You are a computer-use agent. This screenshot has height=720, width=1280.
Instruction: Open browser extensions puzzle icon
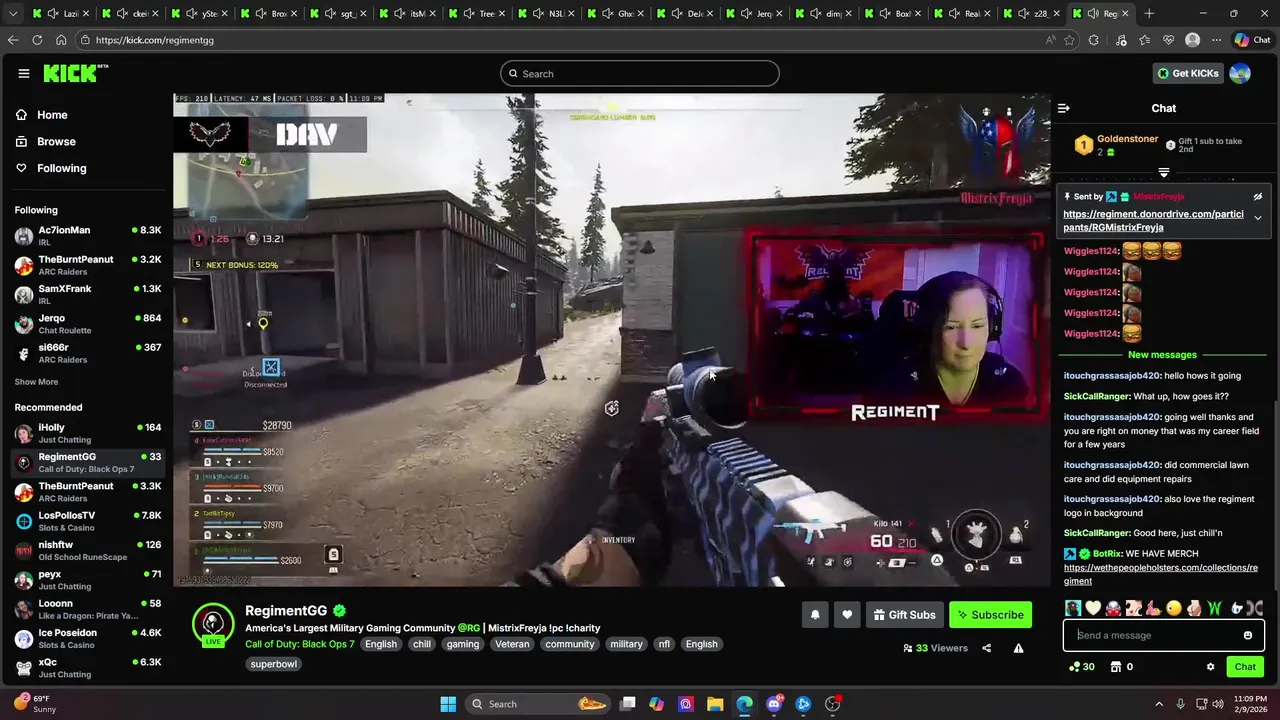click(1094, 40)
